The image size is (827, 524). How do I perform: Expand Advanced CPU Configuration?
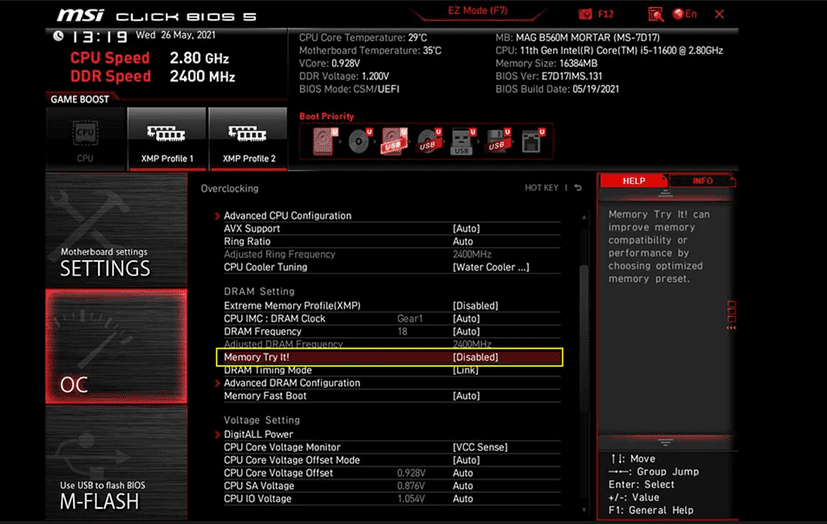point(287,216)
